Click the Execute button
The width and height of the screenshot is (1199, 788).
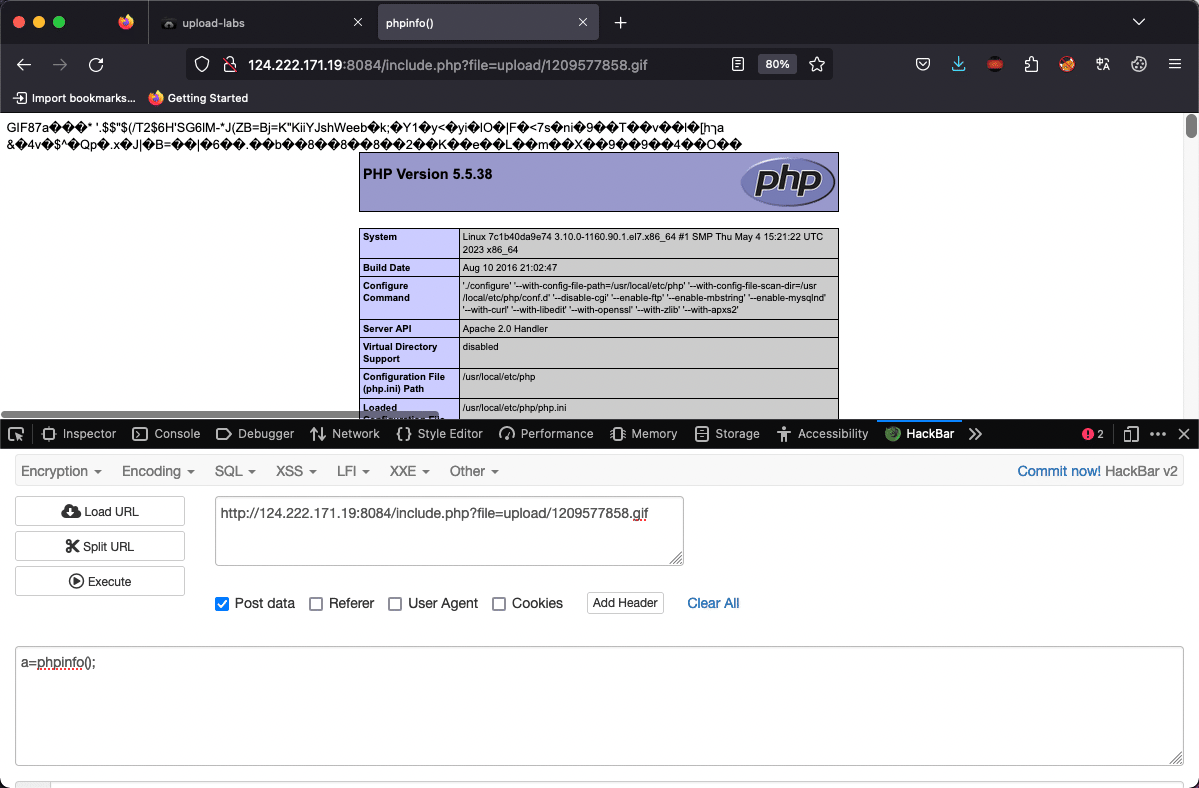tap(100, 581)
